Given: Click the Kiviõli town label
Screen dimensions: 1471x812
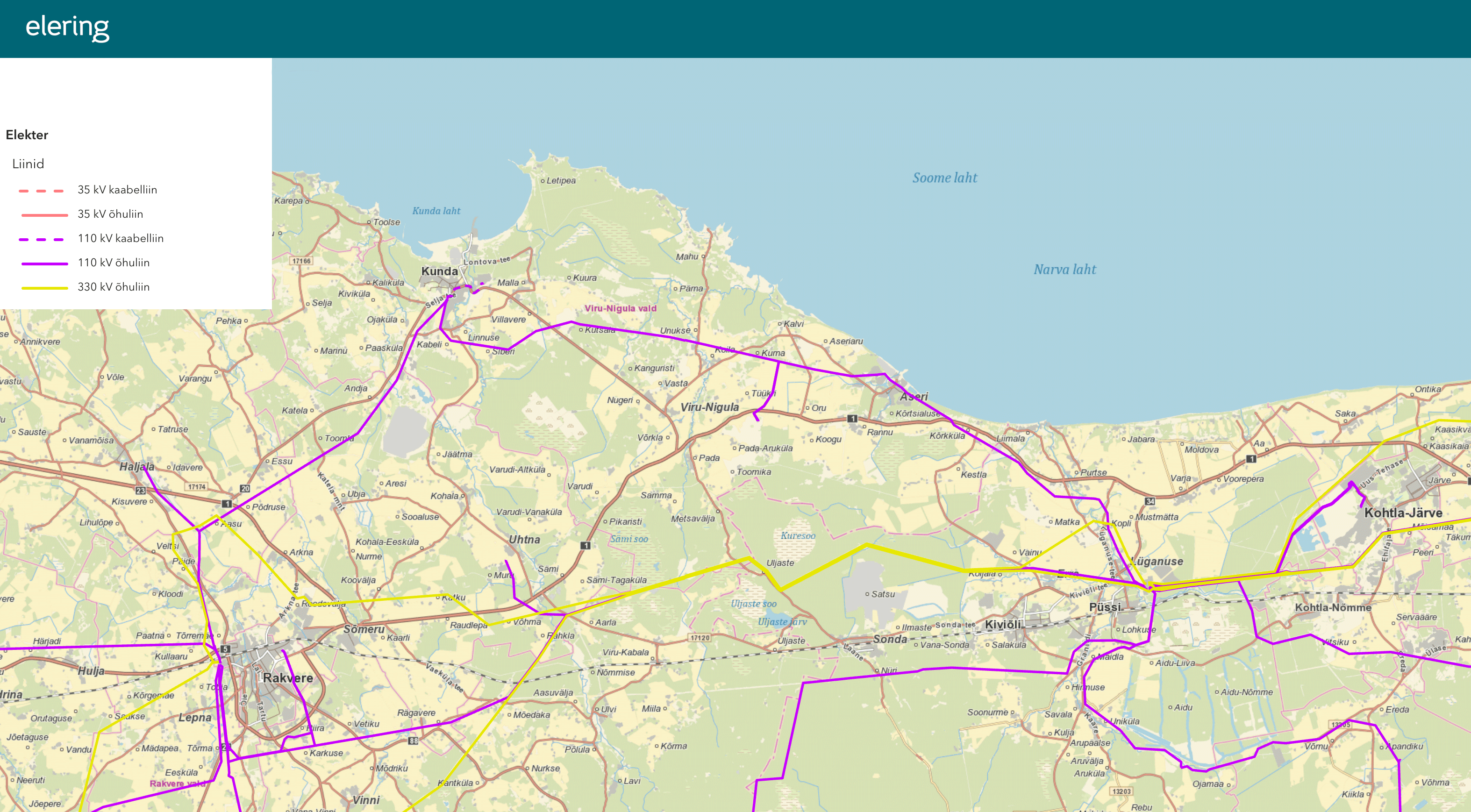Looking at the screenshot, I should (1002, 625).
